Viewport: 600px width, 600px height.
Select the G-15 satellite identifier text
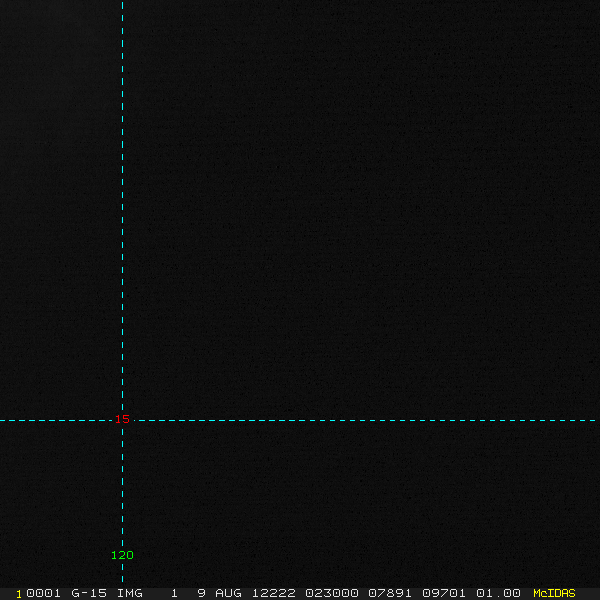point(89,593)
